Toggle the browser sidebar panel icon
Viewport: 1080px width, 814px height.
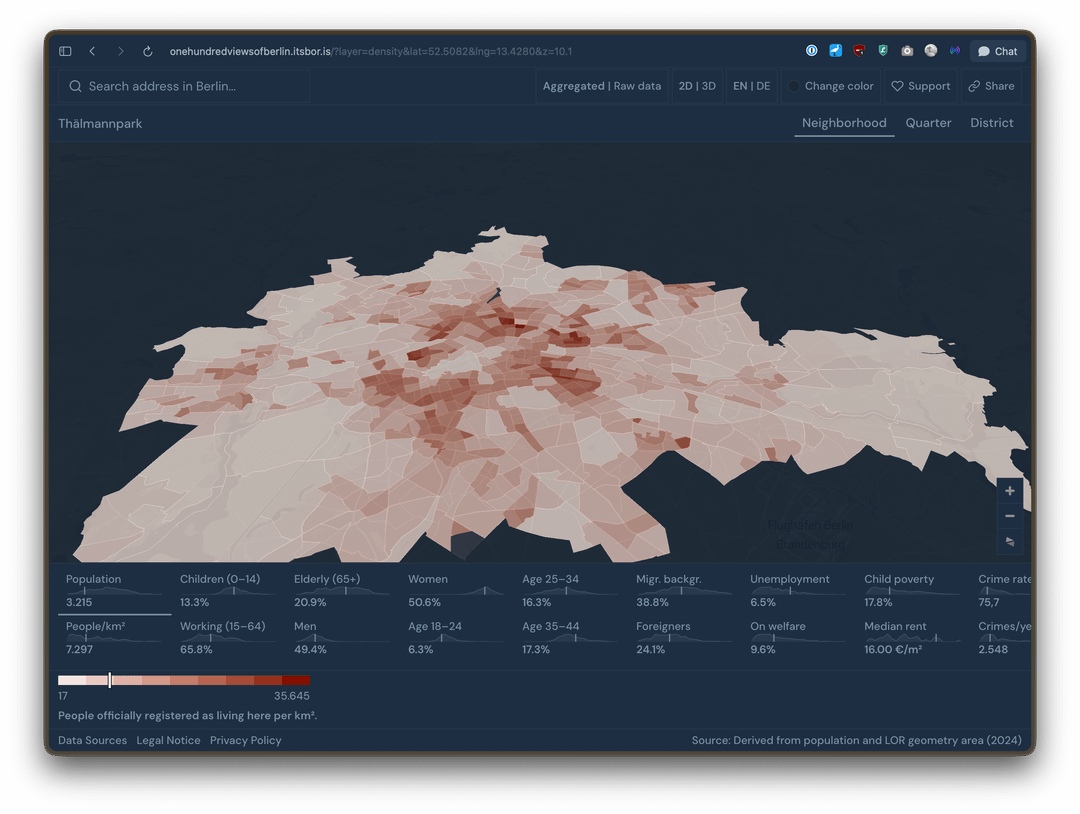65,51
